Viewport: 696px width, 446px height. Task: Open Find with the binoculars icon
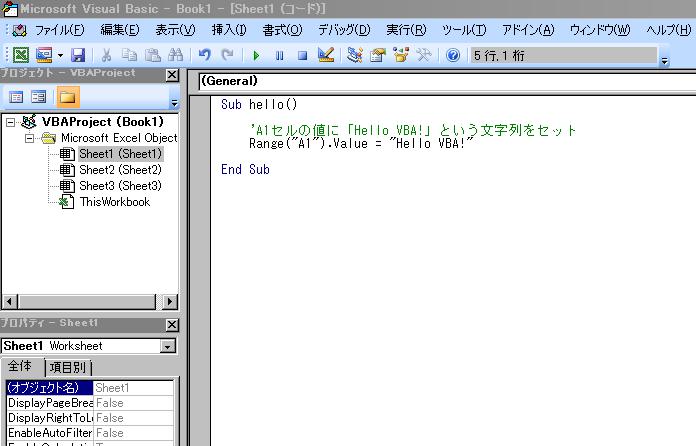point(176,55)
